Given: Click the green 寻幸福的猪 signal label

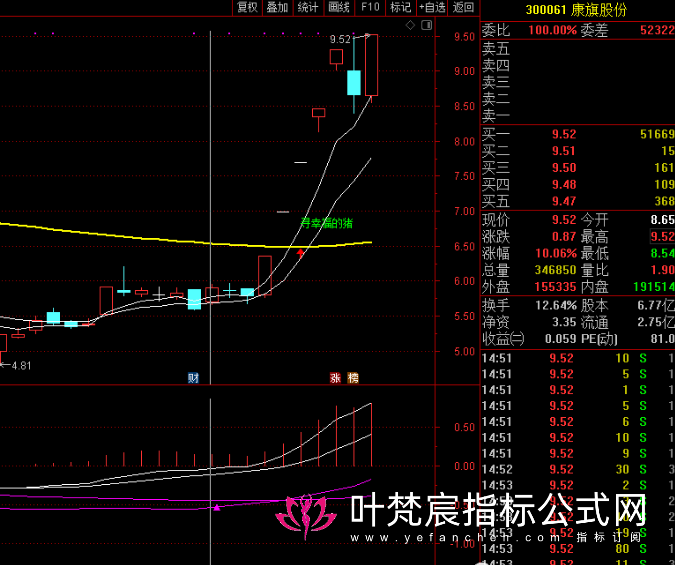Looking at the screenshot, I should point(327,223).
